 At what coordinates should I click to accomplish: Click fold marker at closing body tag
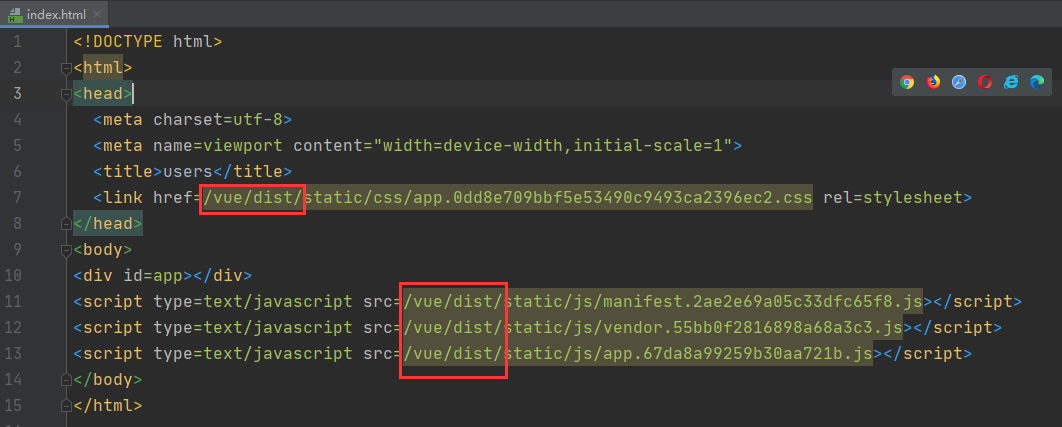point(66,380)
